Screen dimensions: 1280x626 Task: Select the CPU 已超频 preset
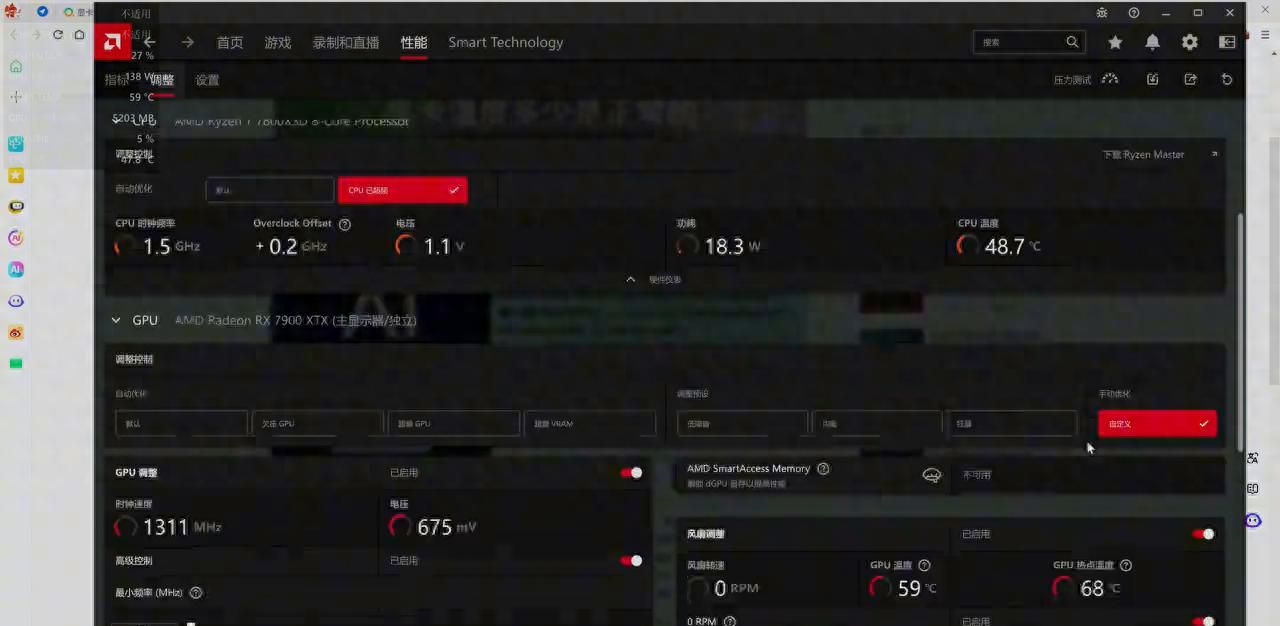pyautogui.click(x=402, y=190)
